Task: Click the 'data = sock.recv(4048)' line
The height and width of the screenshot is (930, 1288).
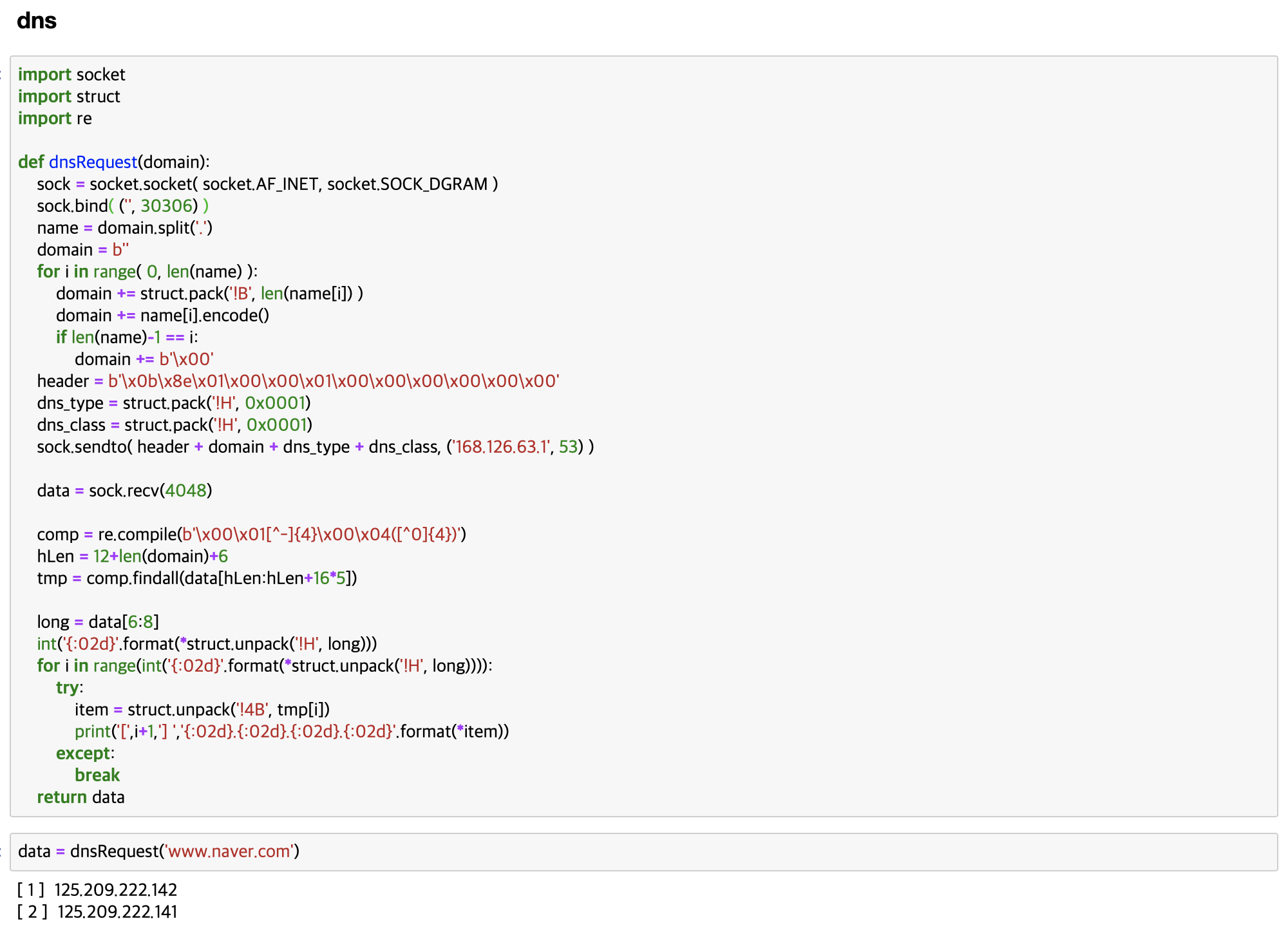Action: point(124,491)
